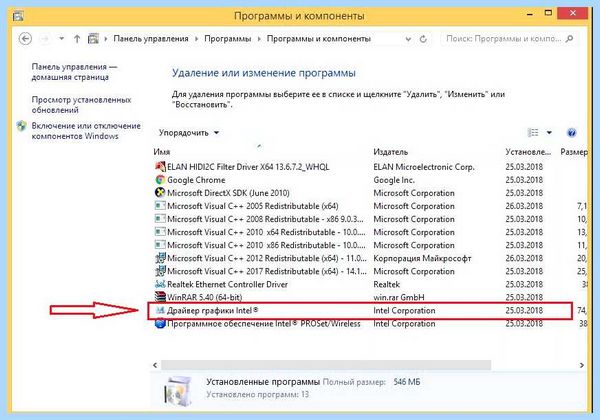
Task: Click the window system icon in title bar
Action: 18,16
